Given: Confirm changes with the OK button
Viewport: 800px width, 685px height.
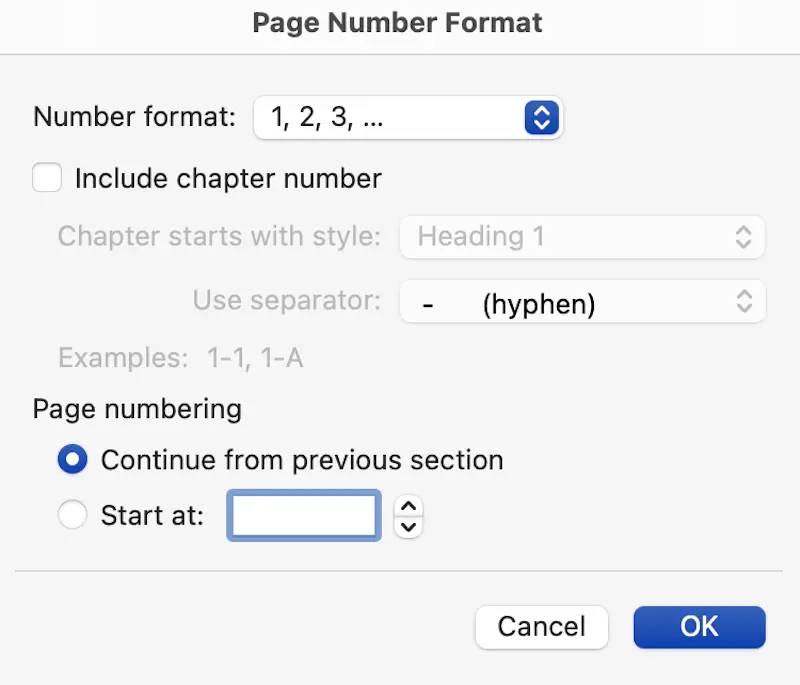Looking at the screenshot, I should coord(699,627).
